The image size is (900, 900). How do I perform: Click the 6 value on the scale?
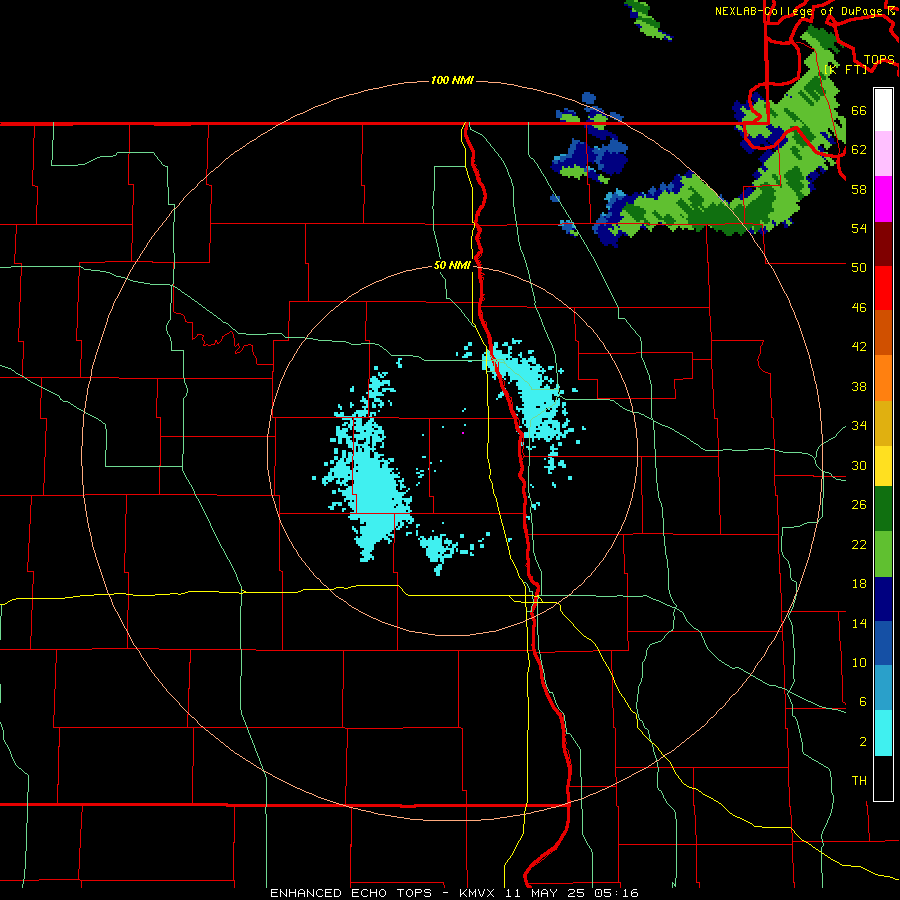862,702
